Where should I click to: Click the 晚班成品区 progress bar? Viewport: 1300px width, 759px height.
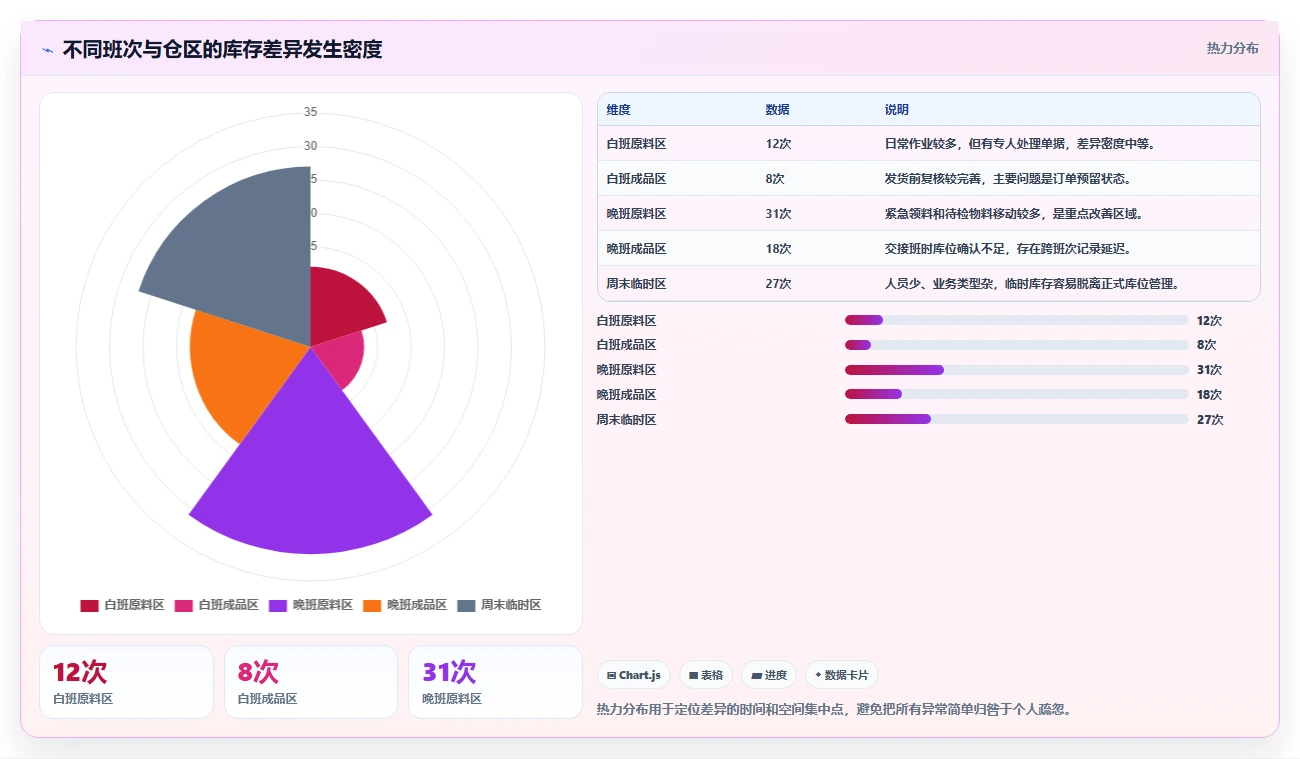coord(1017,395)
